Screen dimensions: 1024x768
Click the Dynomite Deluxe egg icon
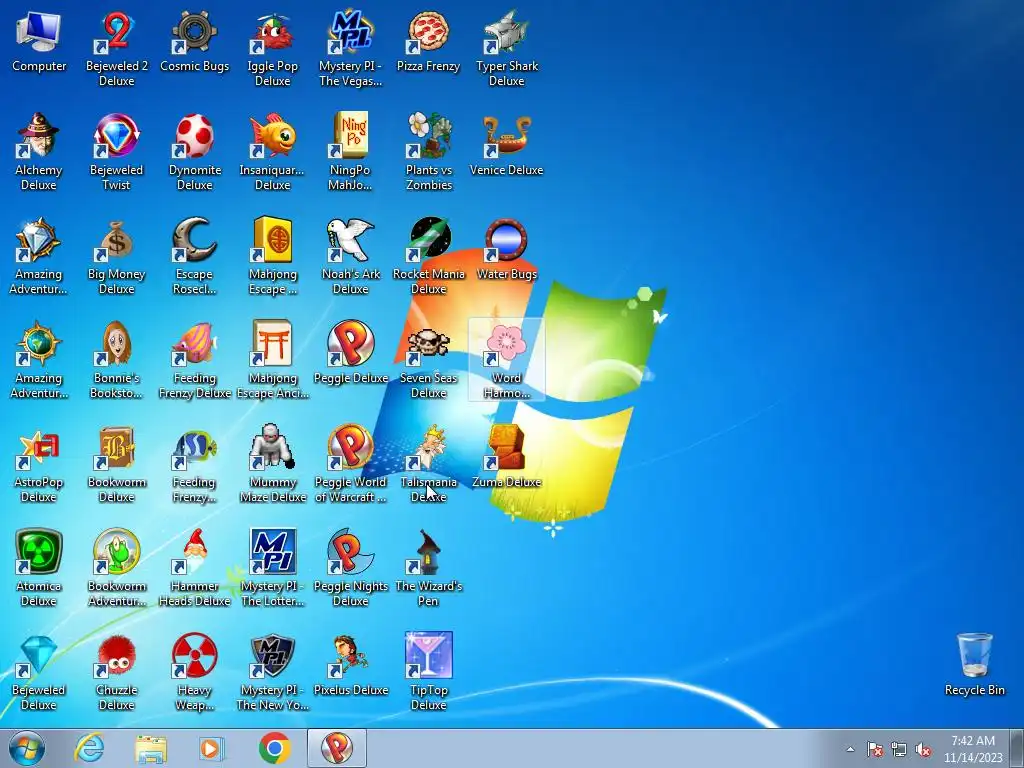(195, 152)
